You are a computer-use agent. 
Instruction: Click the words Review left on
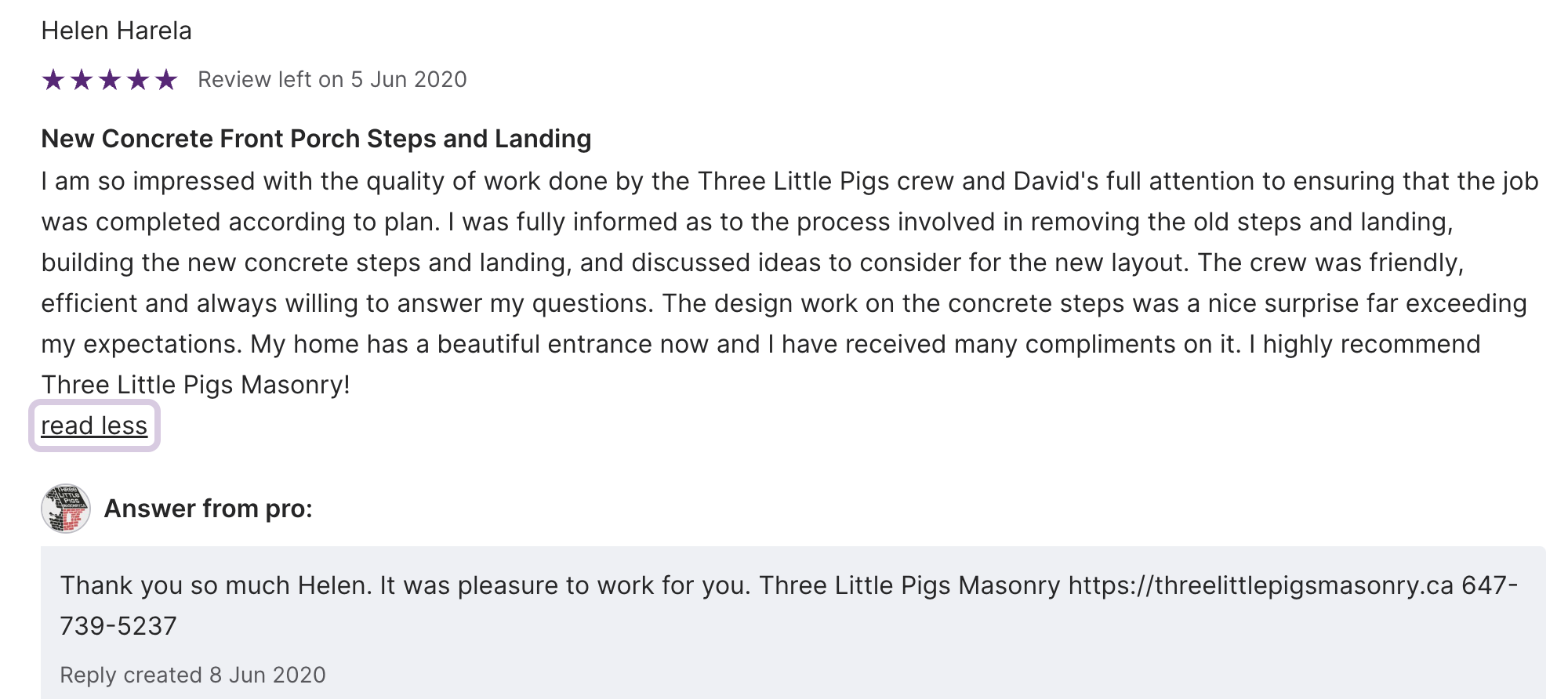(x=270, y=79)
